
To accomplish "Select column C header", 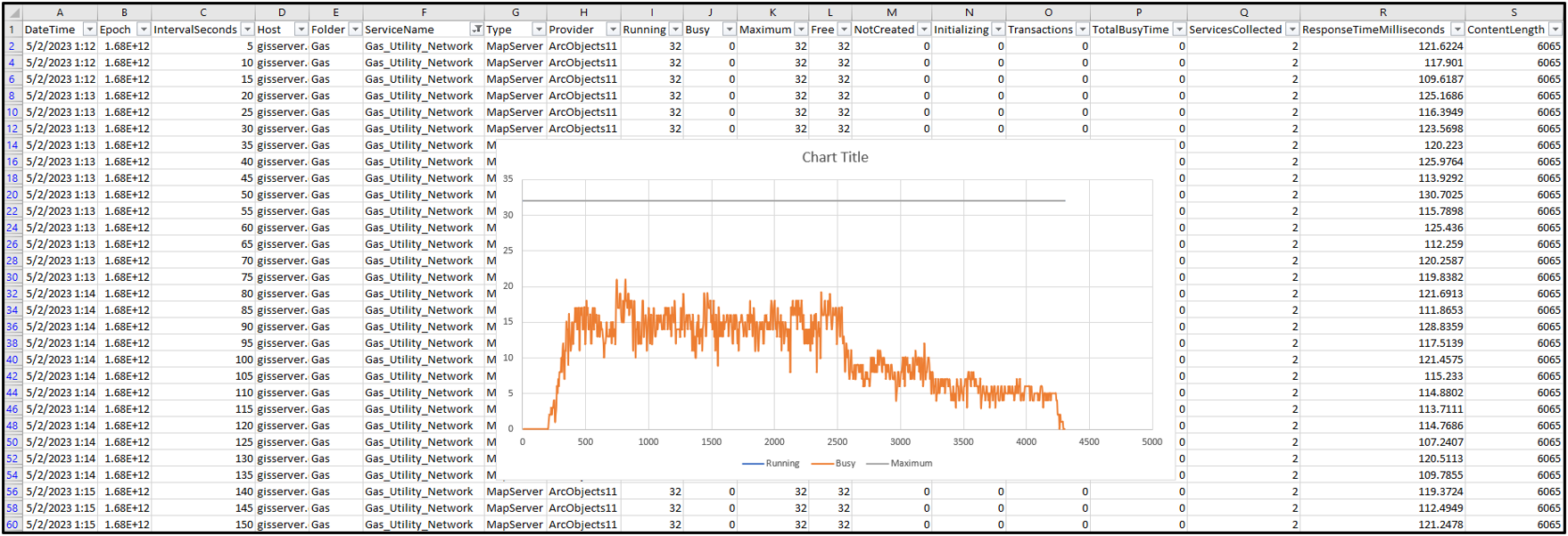I will click(x=203, y=12).
